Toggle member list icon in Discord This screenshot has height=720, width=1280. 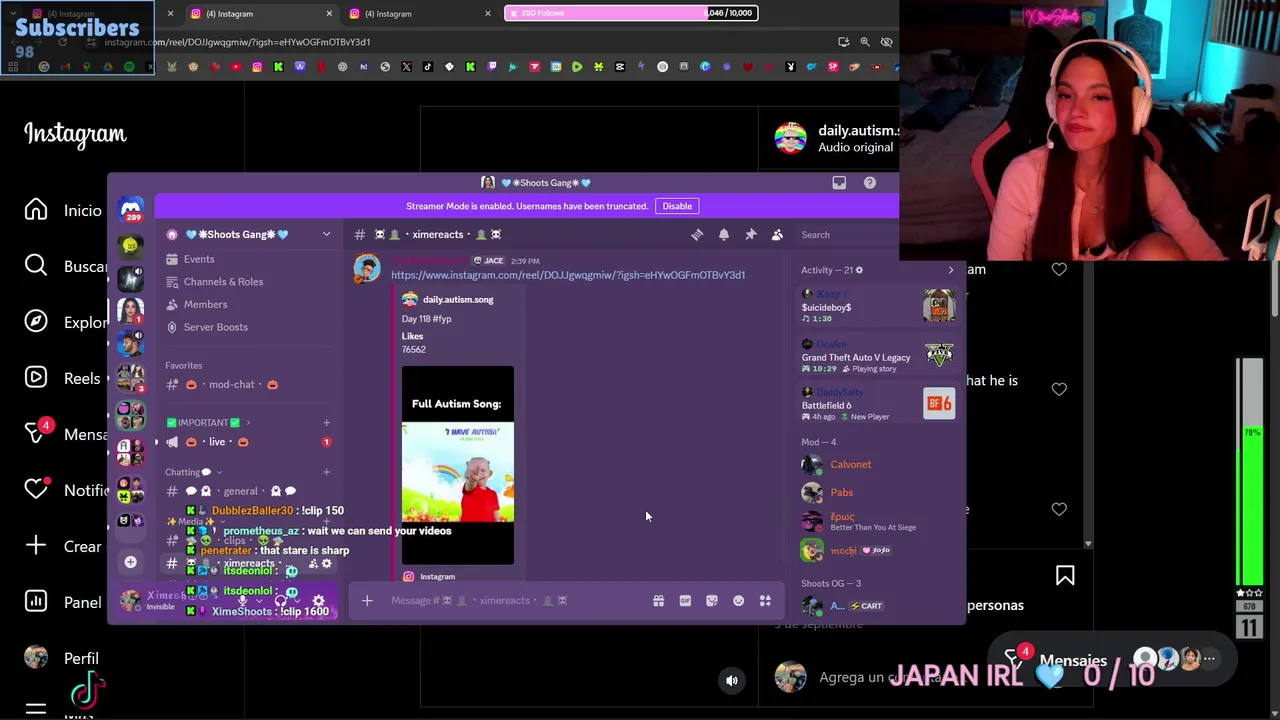[x=777, y=234]
